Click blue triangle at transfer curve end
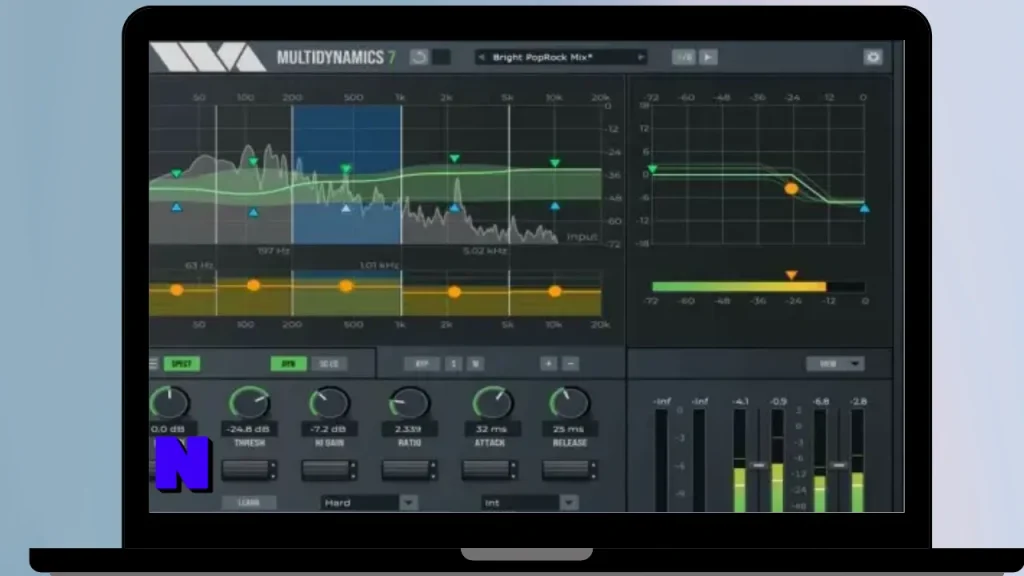This screenshot has width=1024, height=576. tap(864, 208)
